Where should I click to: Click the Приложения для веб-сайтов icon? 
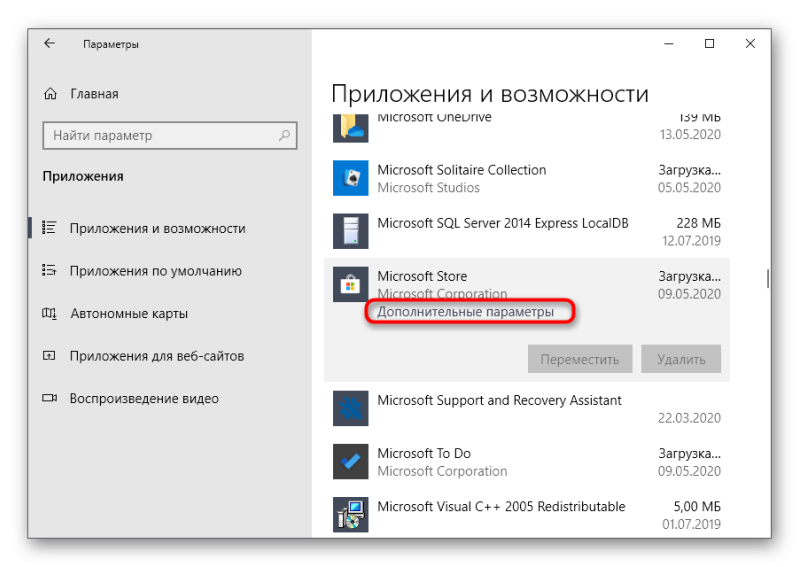(x=49, y=356)
